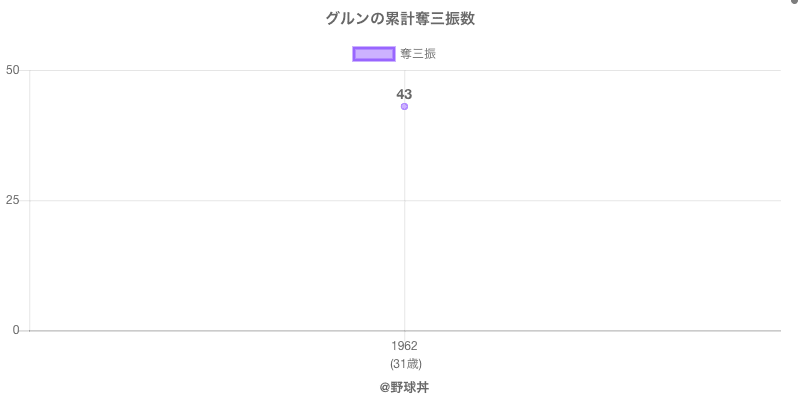Click the x-axis year label 1962
800x400 pixels.
click(x=404, y=346)
